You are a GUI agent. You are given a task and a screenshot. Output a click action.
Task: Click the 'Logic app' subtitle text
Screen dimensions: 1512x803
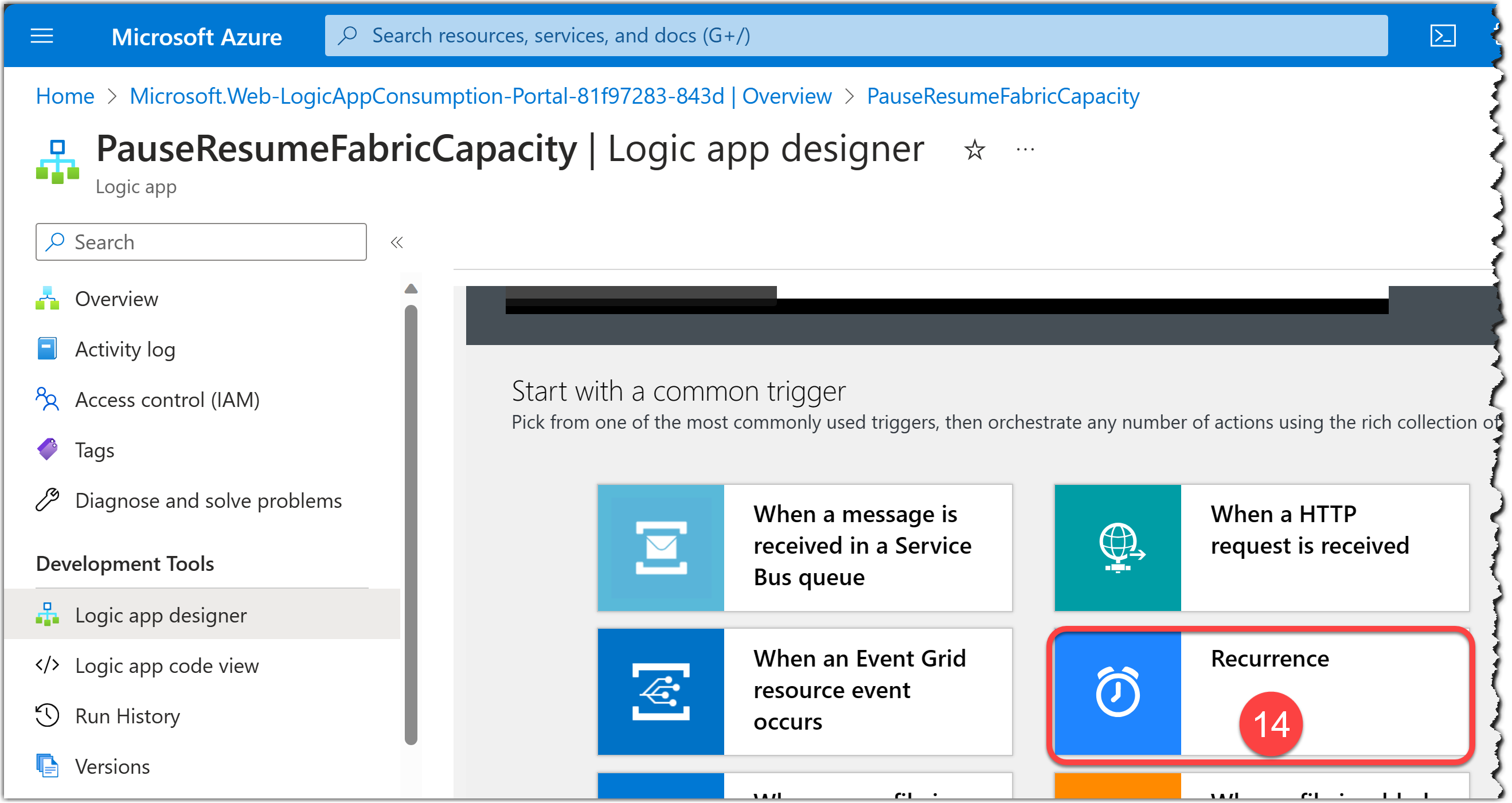tap(136, 186)
